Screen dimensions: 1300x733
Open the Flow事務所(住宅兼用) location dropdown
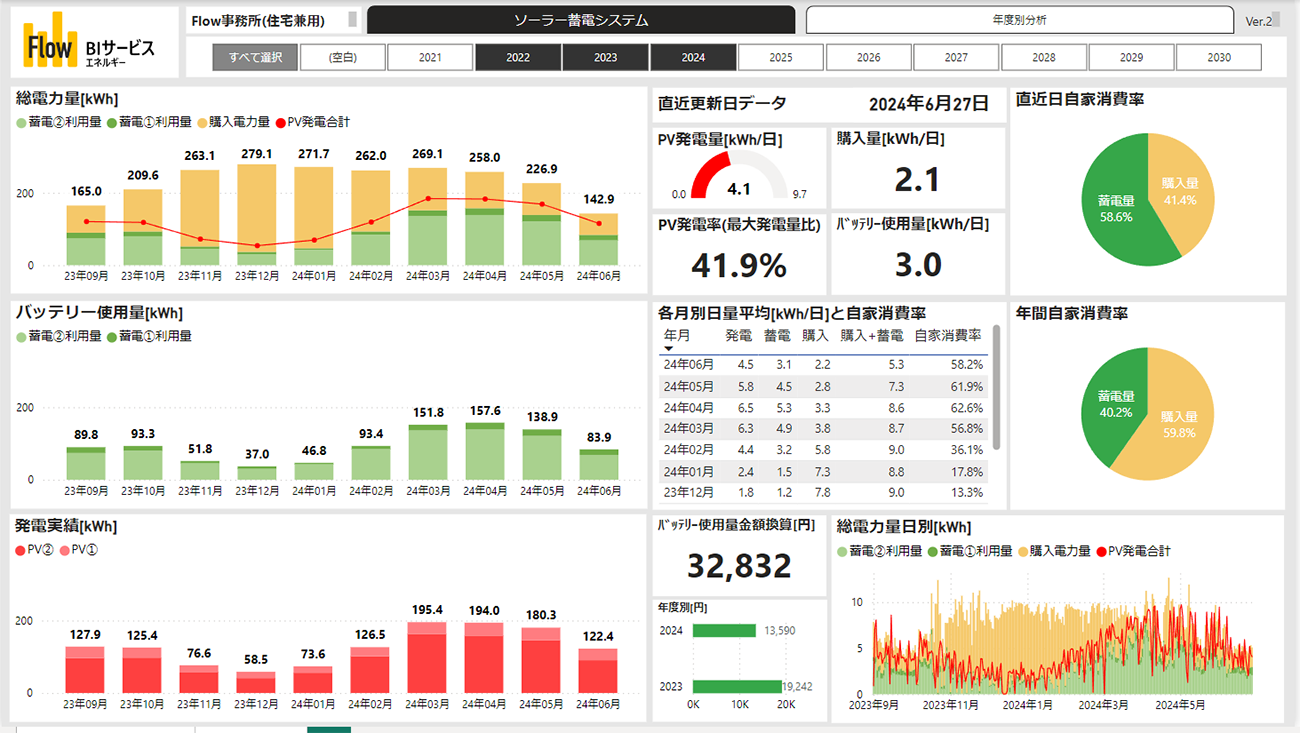tap(352, 20)
